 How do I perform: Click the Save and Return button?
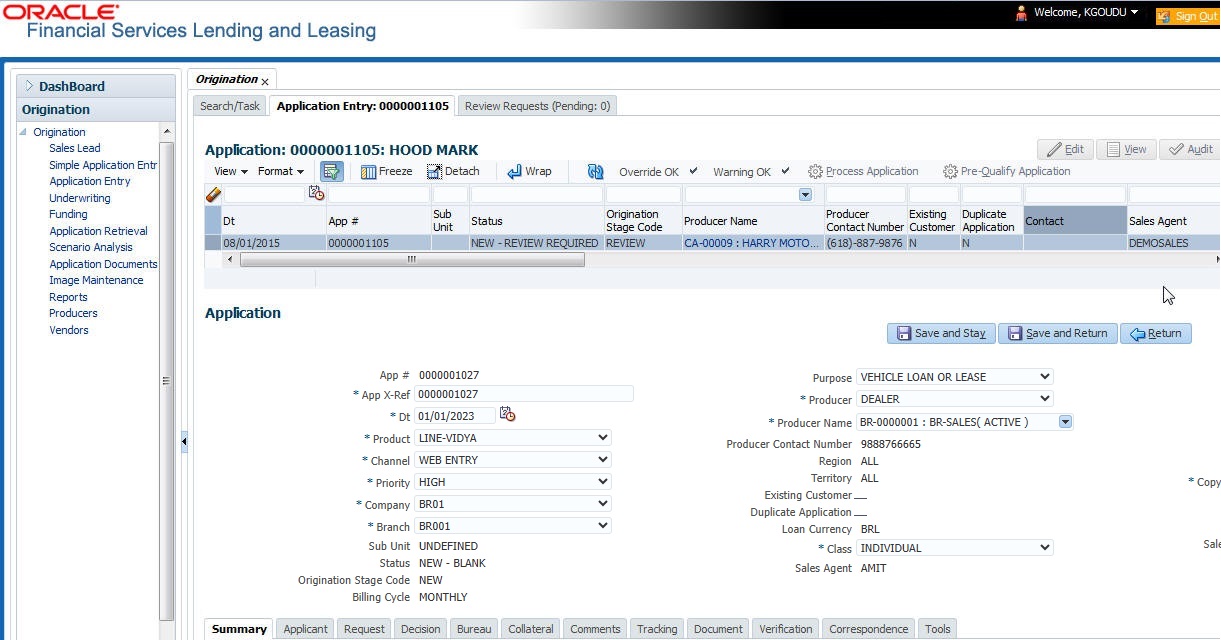coord(1057,333)
